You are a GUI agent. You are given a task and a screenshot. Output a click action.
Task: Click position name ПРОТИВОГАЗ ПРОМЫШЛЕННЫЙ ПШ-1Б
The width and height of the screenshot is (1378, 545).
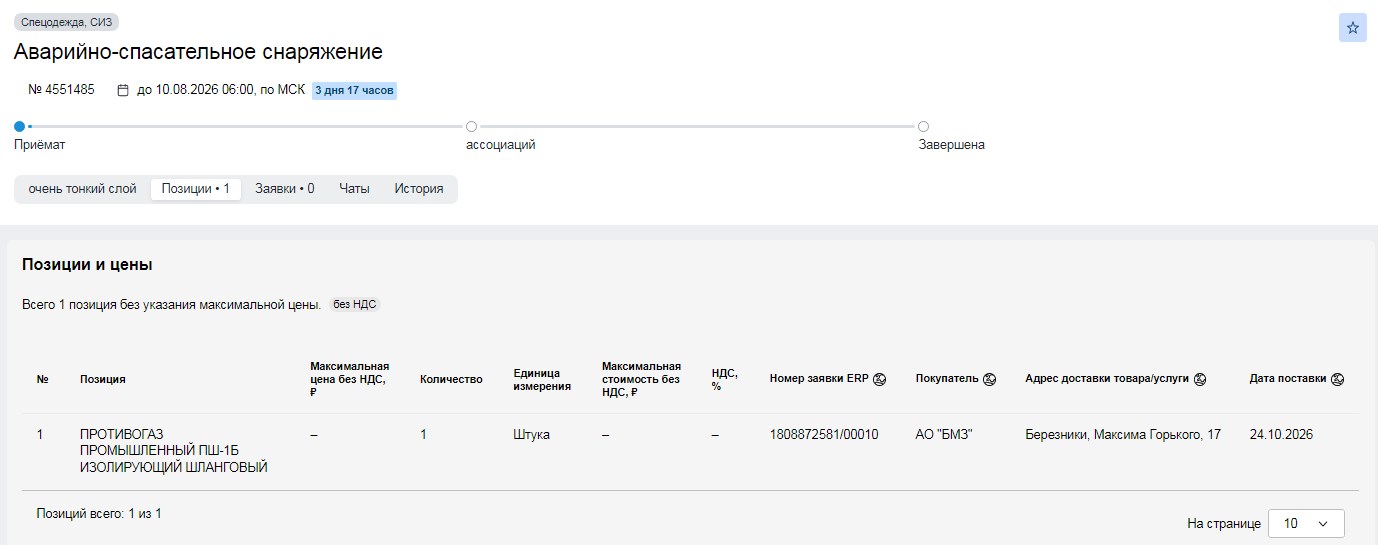(174, 451)
